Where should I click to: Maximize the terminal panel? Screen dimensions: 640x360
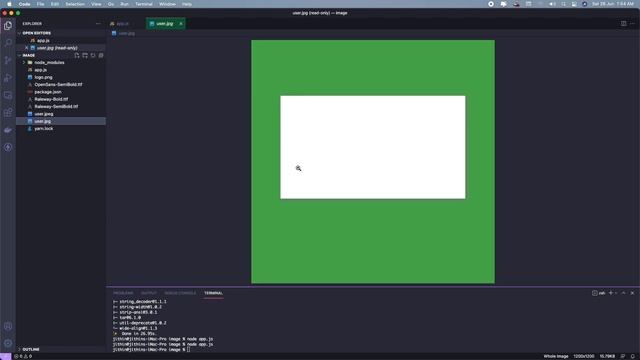[623, 293]
